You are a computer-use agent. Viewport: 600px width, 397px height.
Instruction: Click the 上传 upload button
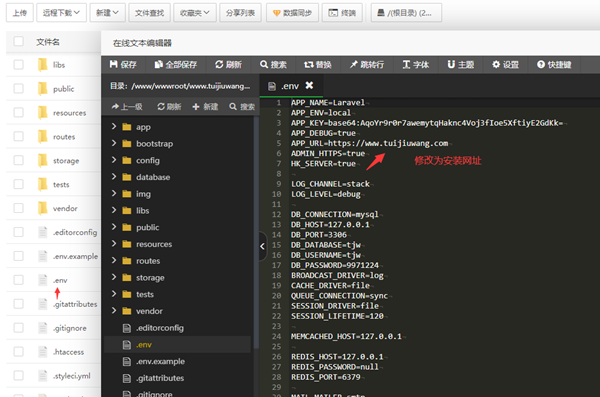pyautogui.click(x=20, y=13)
